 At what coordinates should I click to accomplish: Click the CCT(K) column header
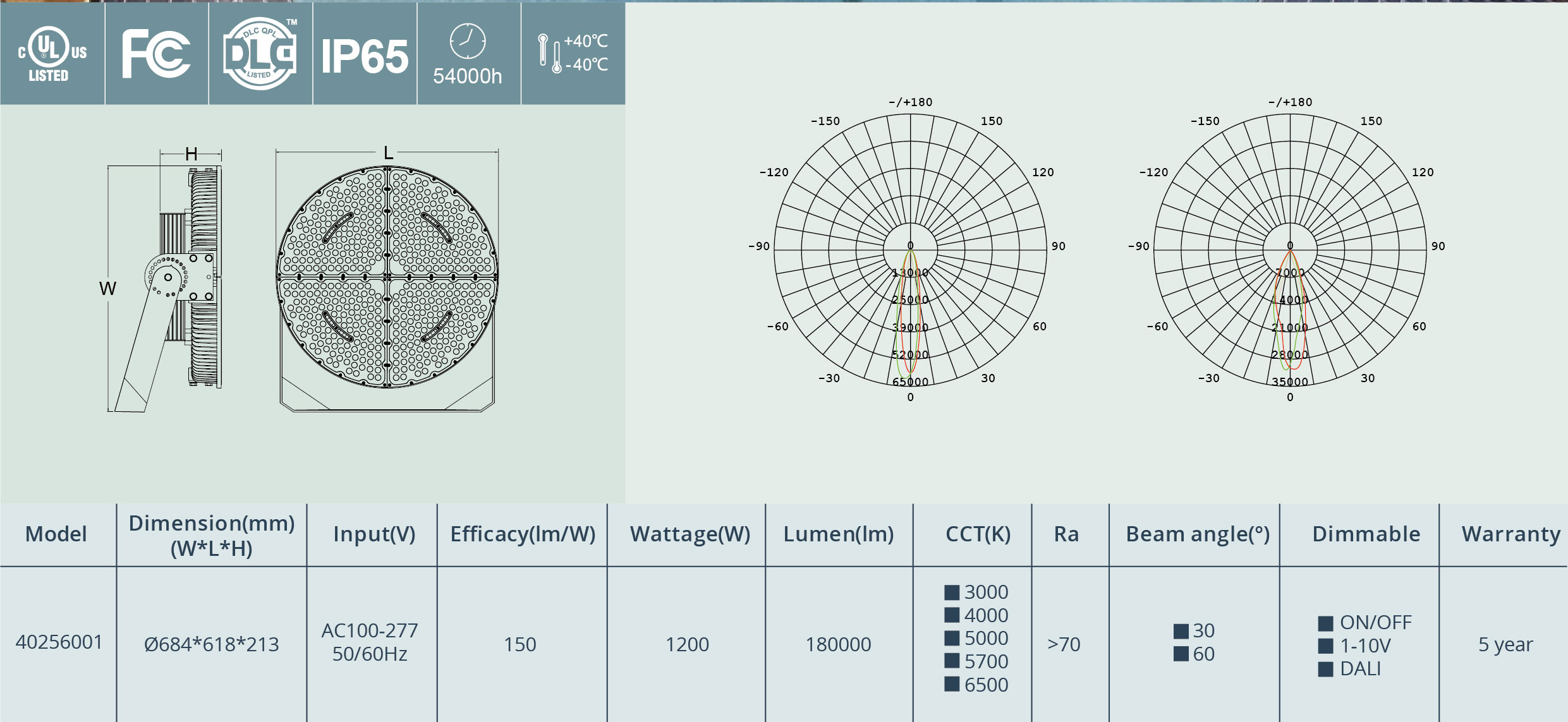tap(978, 535)
